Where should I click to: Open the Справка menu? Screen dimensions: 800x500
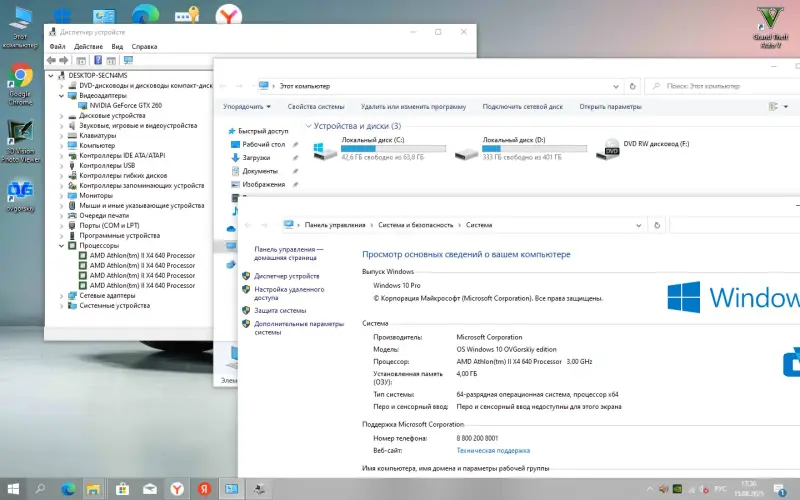[x=144, y=46]
